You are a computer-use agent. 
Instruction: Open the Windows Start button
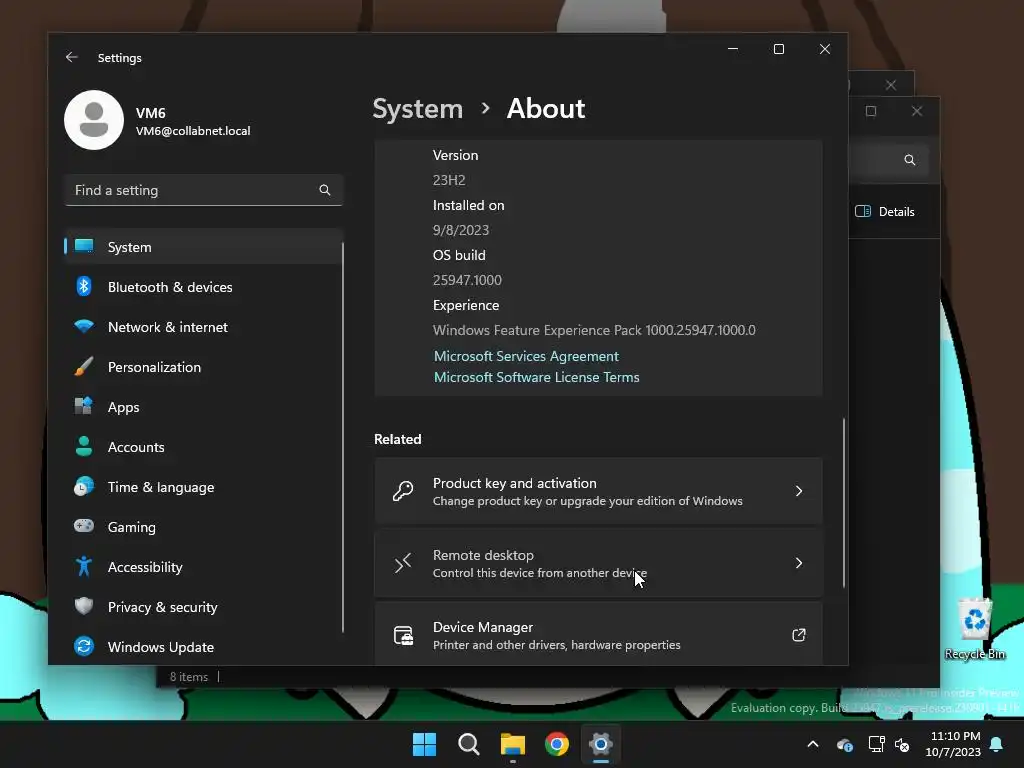(x=424, y=744)
